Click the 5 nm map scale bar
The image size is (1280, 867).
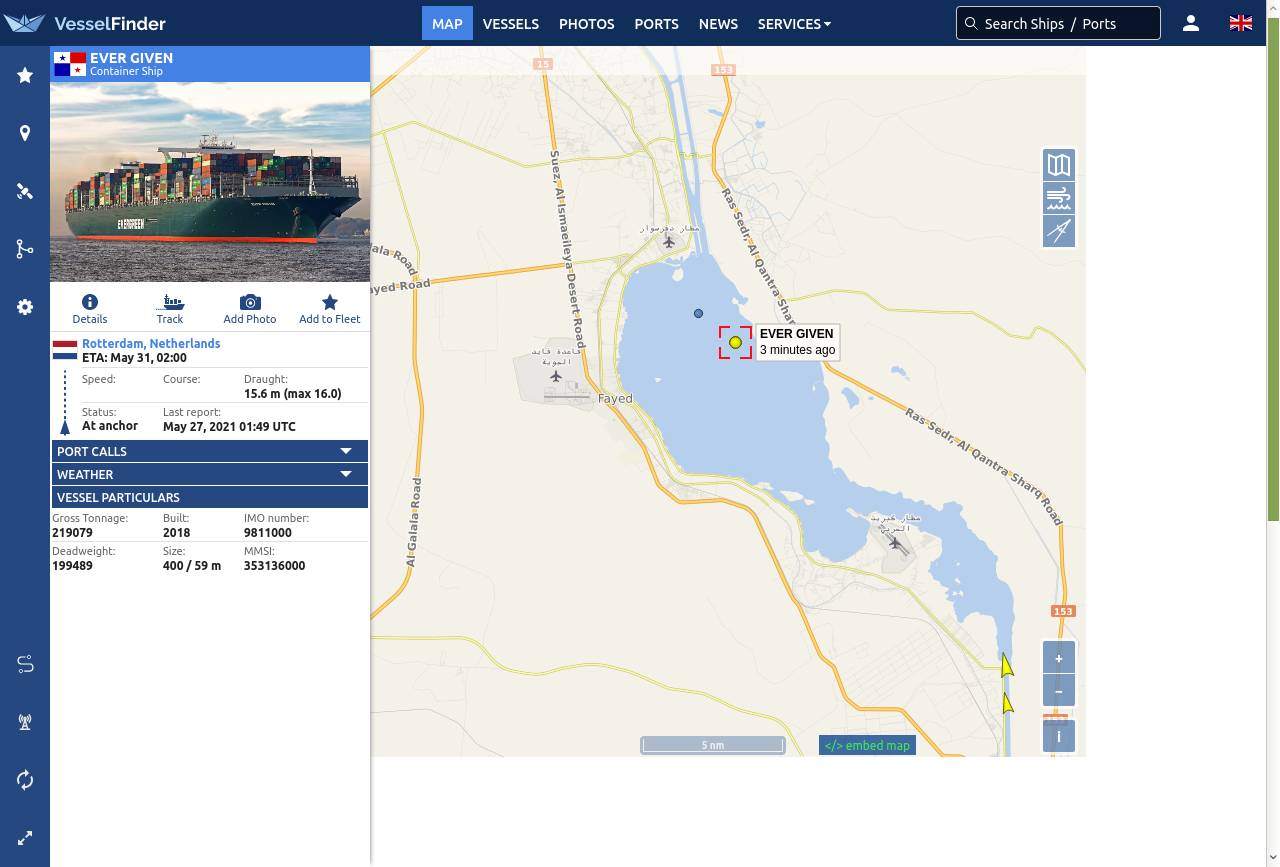(x=713, y=745)
